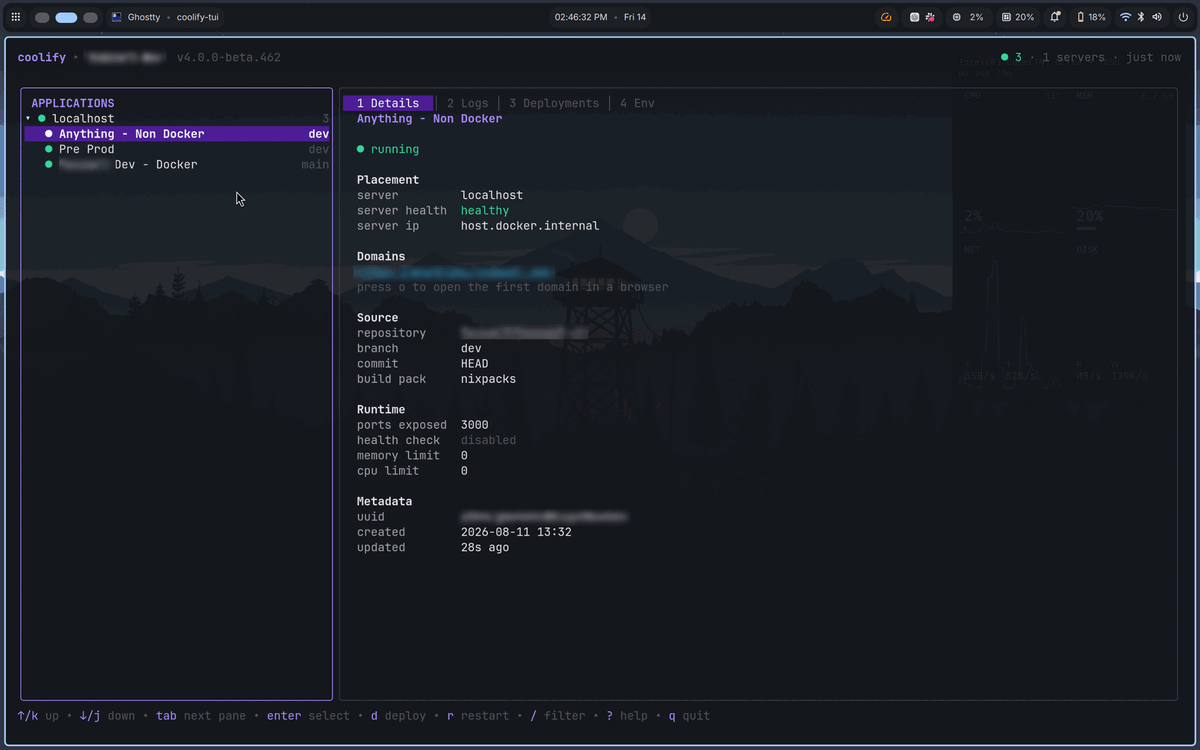Click the / filter shortcut hint
Screen dimensions: 1200x750
[x=558, y=716]
